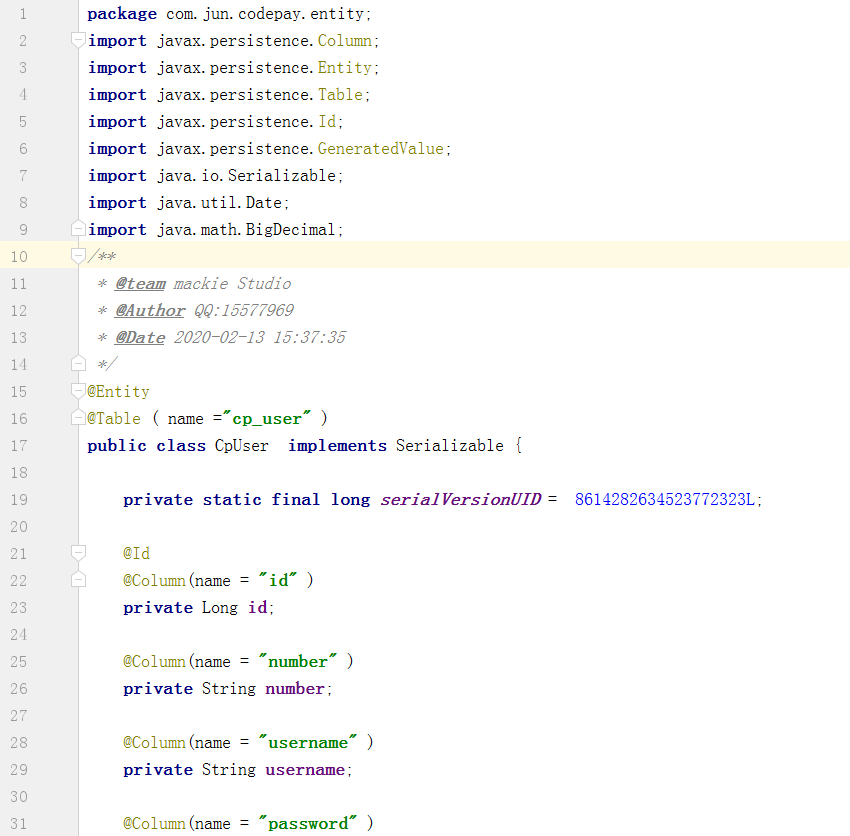The image size is (850, 836).
Task: Click java.util.Date import text
Action: click(x=220, y=203)
